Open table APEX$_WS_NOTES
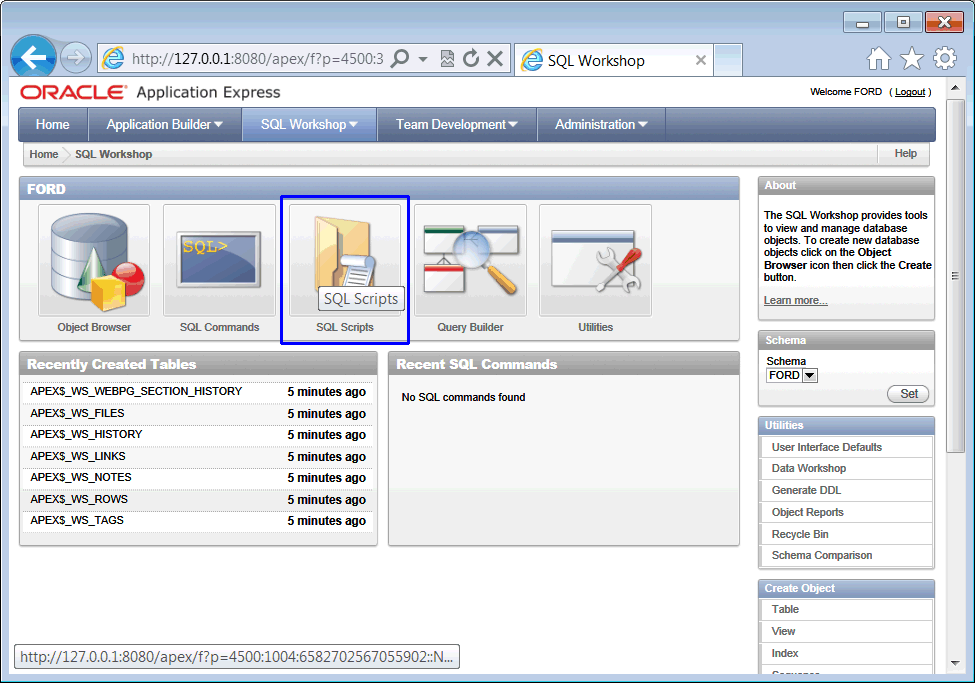Image resolution: width=975 pixels, height=683 pixels. click(81, 477)
